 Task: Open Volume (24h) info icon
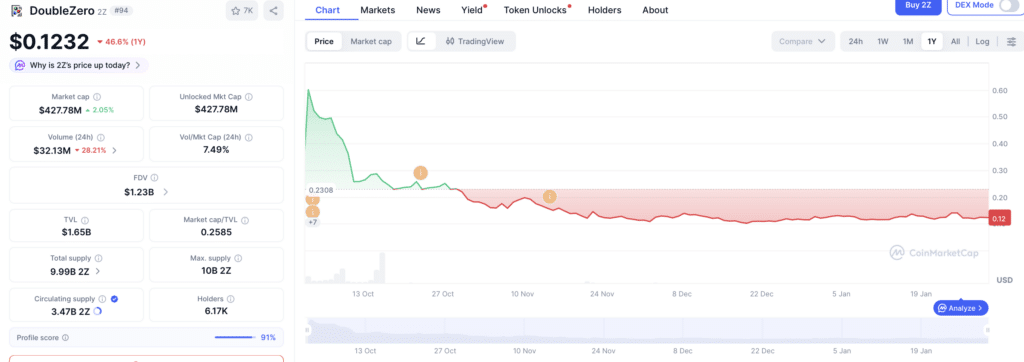pos(100,138)
